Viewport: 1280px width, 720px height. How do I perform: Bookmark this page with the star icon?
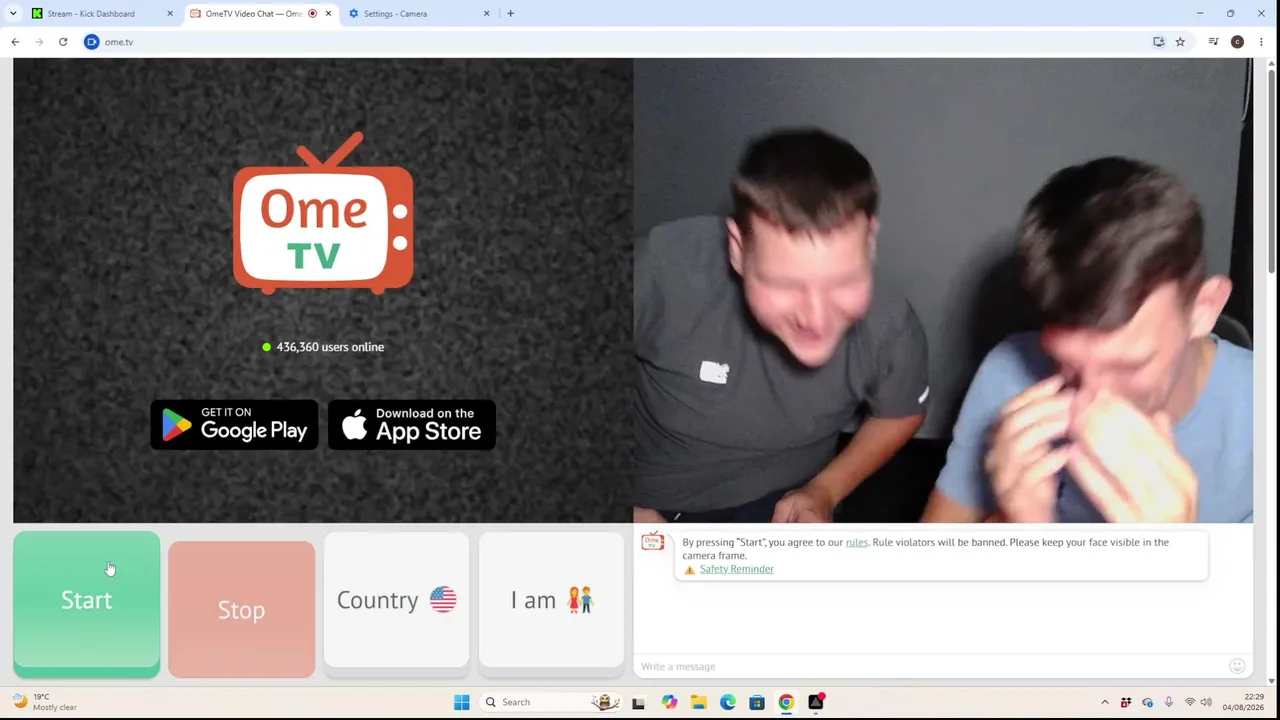tap(1180, 42)
